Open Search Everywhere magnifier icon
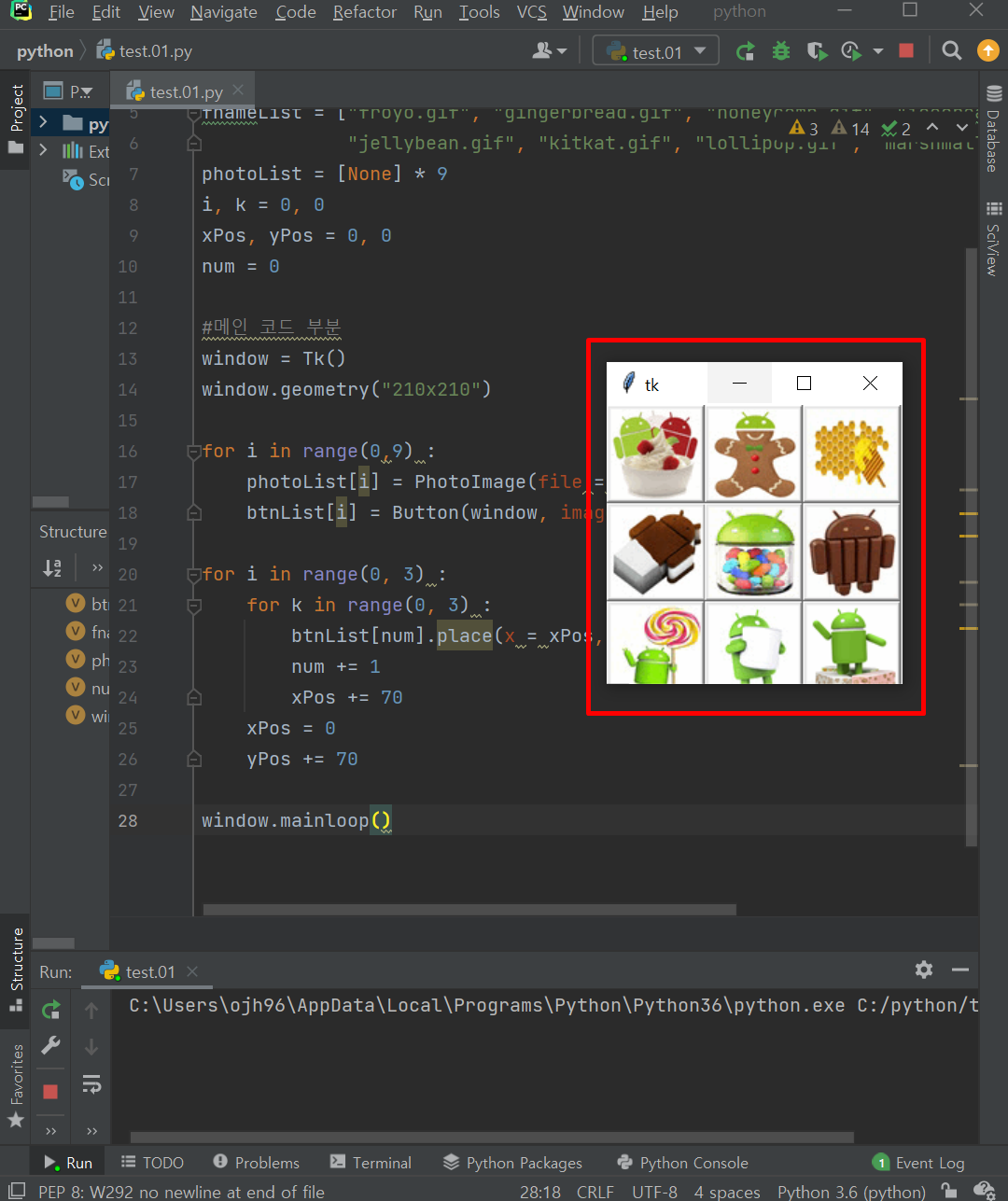The image size is (1008, 1201). pyautogui.click(x=951, y=51)
